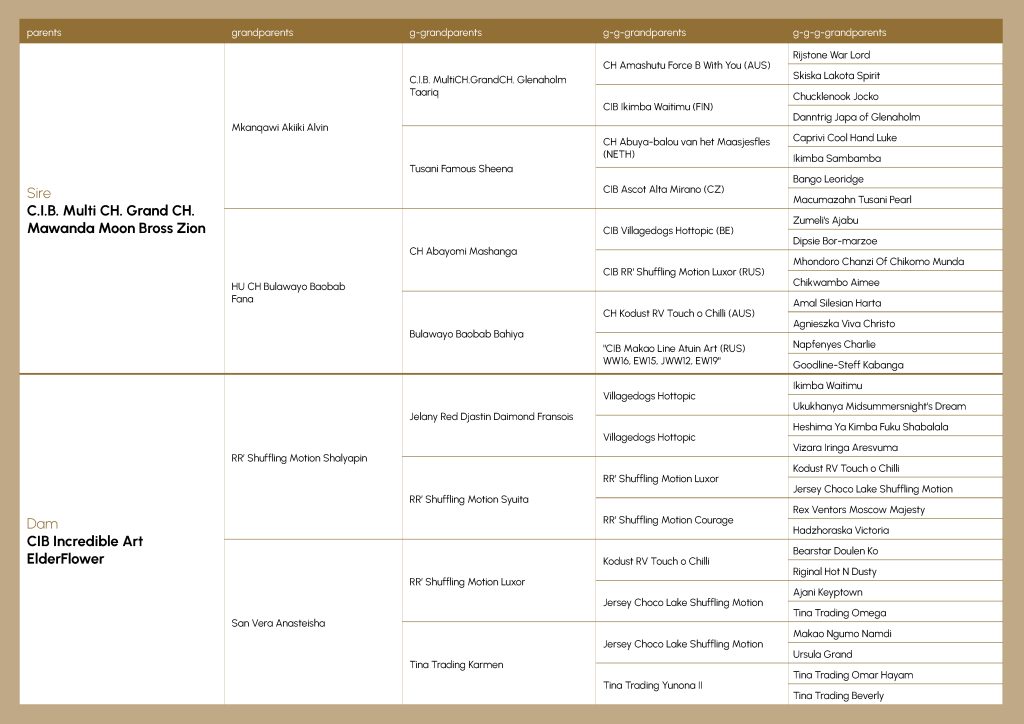Click 'Hadzhoraska Victoria'

840,530
